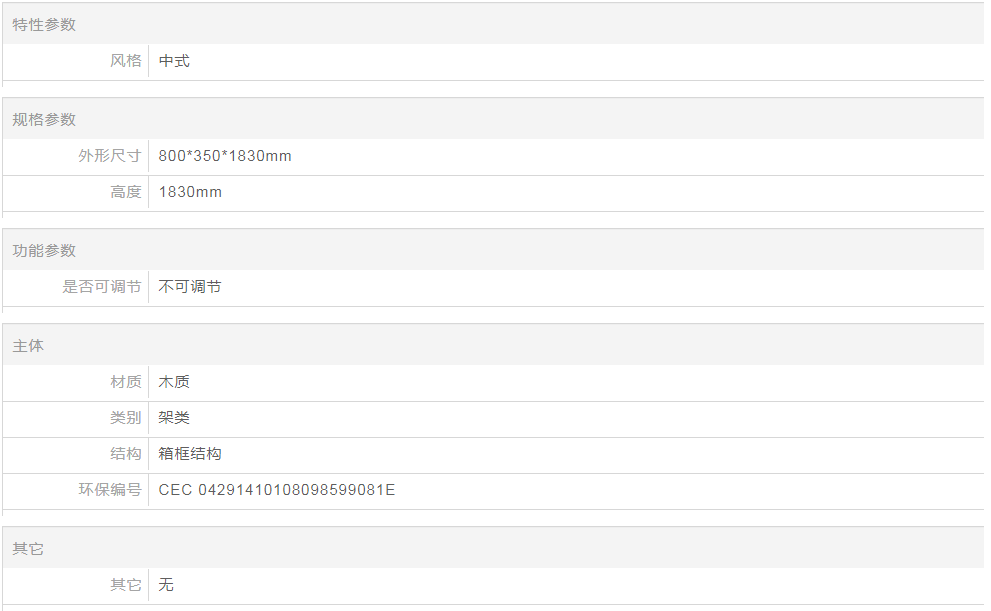Click the 800*350*1830mm dimensions value
Image resolution: width=991 pixels, height=611 pixels.
tap(225, 156)
